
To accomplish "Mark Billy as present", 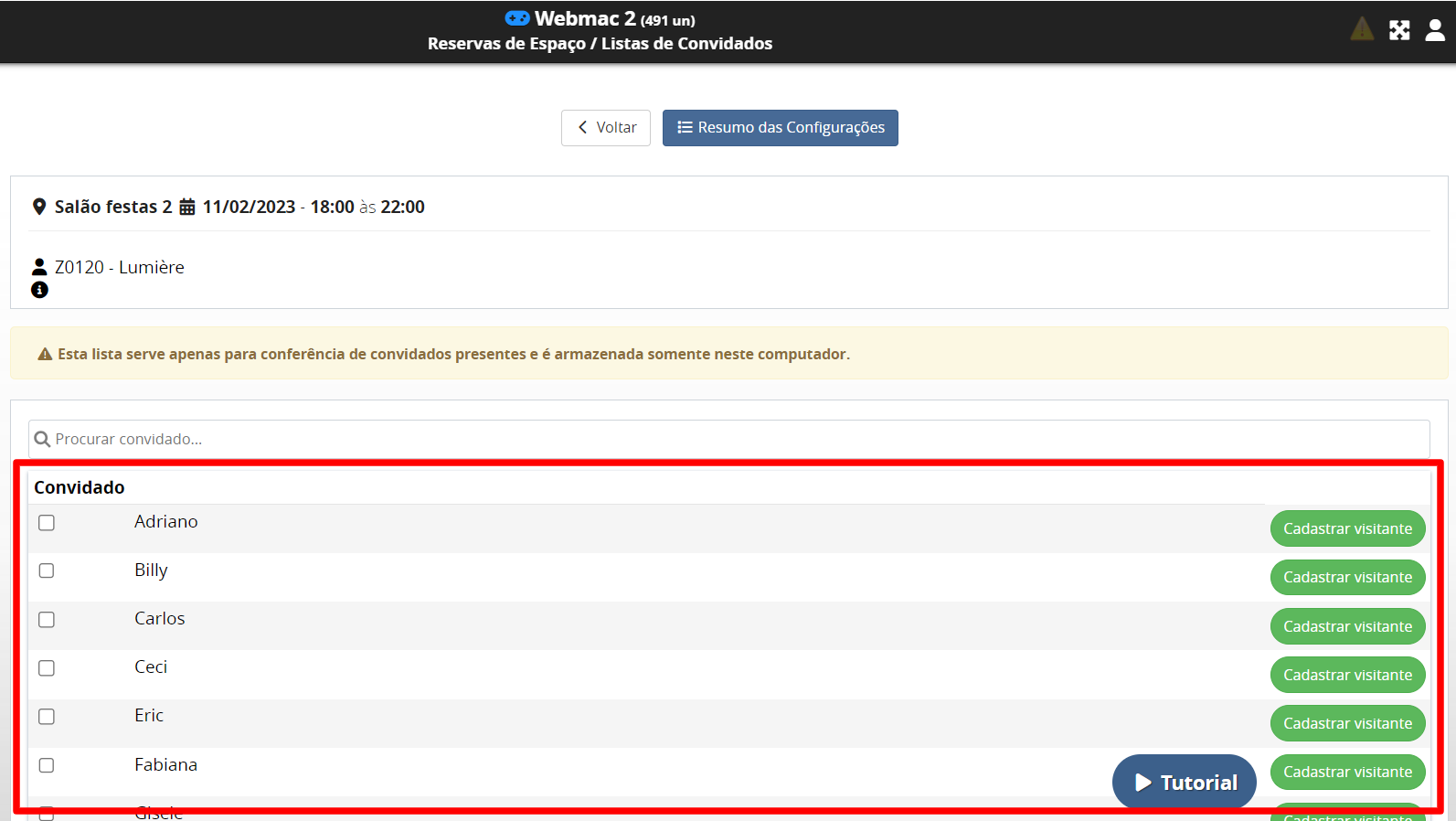I will (x=47, y=570).
